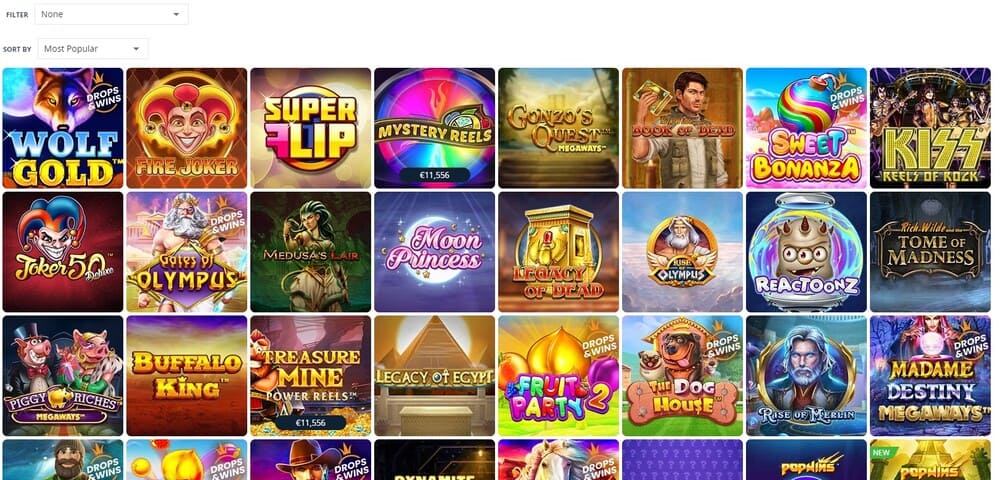
Task: Open the Legacy of Dead game
Action: pos(559,252)
